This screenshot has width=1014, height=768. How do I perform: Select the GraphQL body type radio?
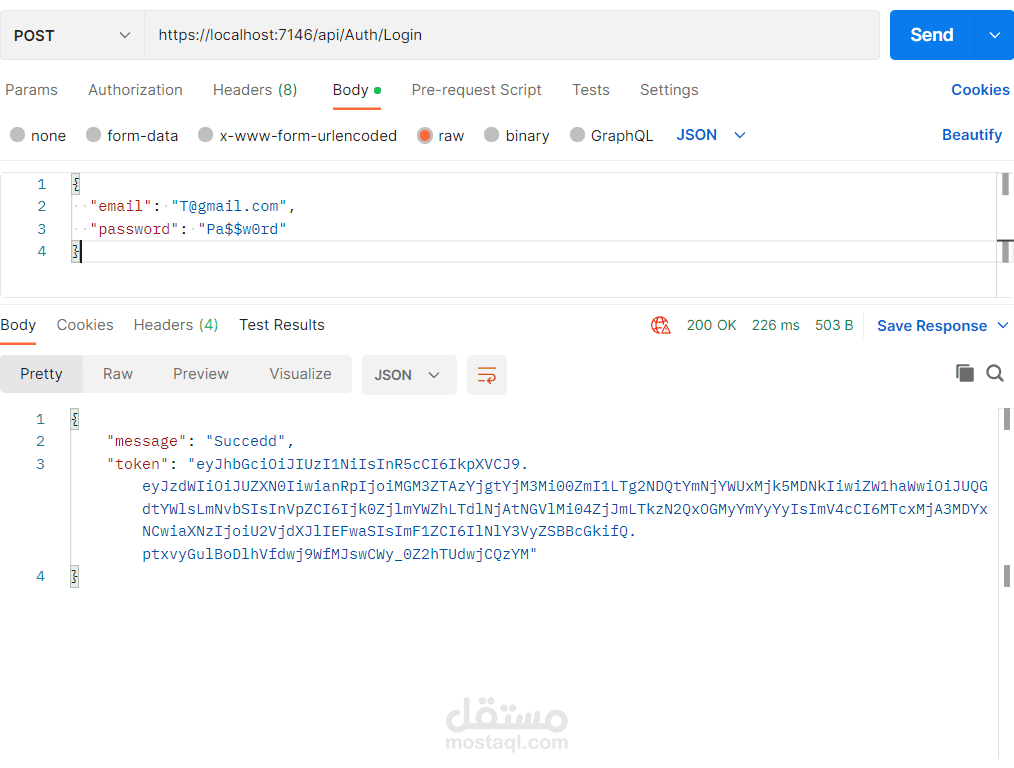pyautogui.click(x=577, y=134)
